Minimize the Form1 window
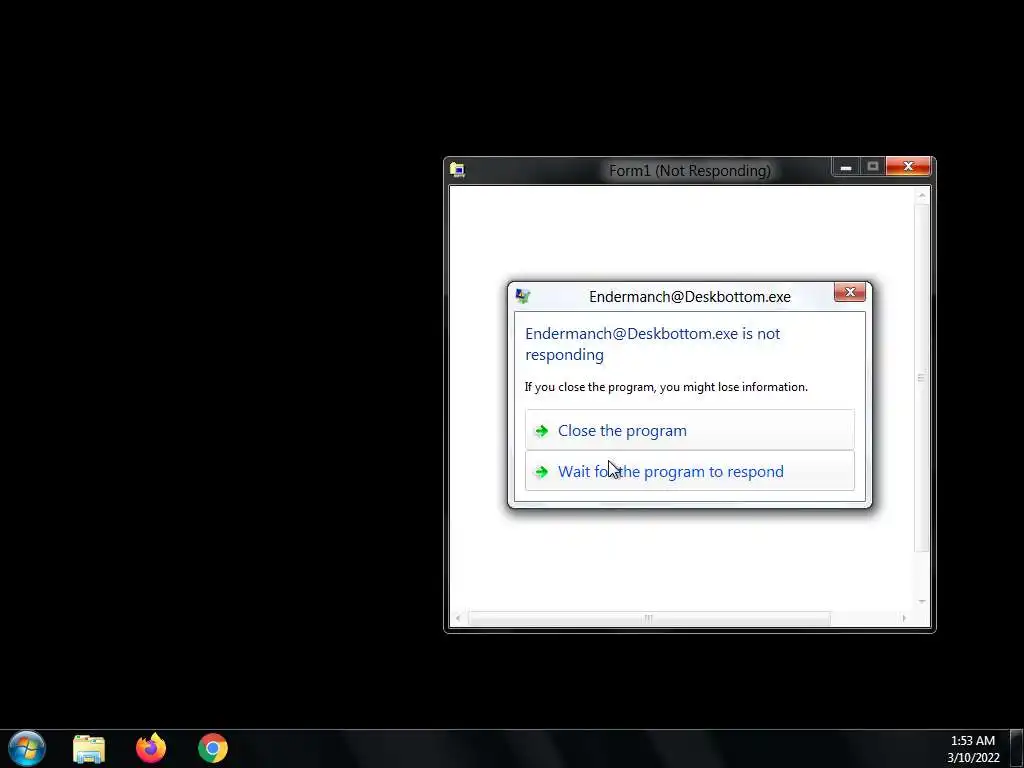Screen dimensions: 1024x768 click(x=846, y=167)
